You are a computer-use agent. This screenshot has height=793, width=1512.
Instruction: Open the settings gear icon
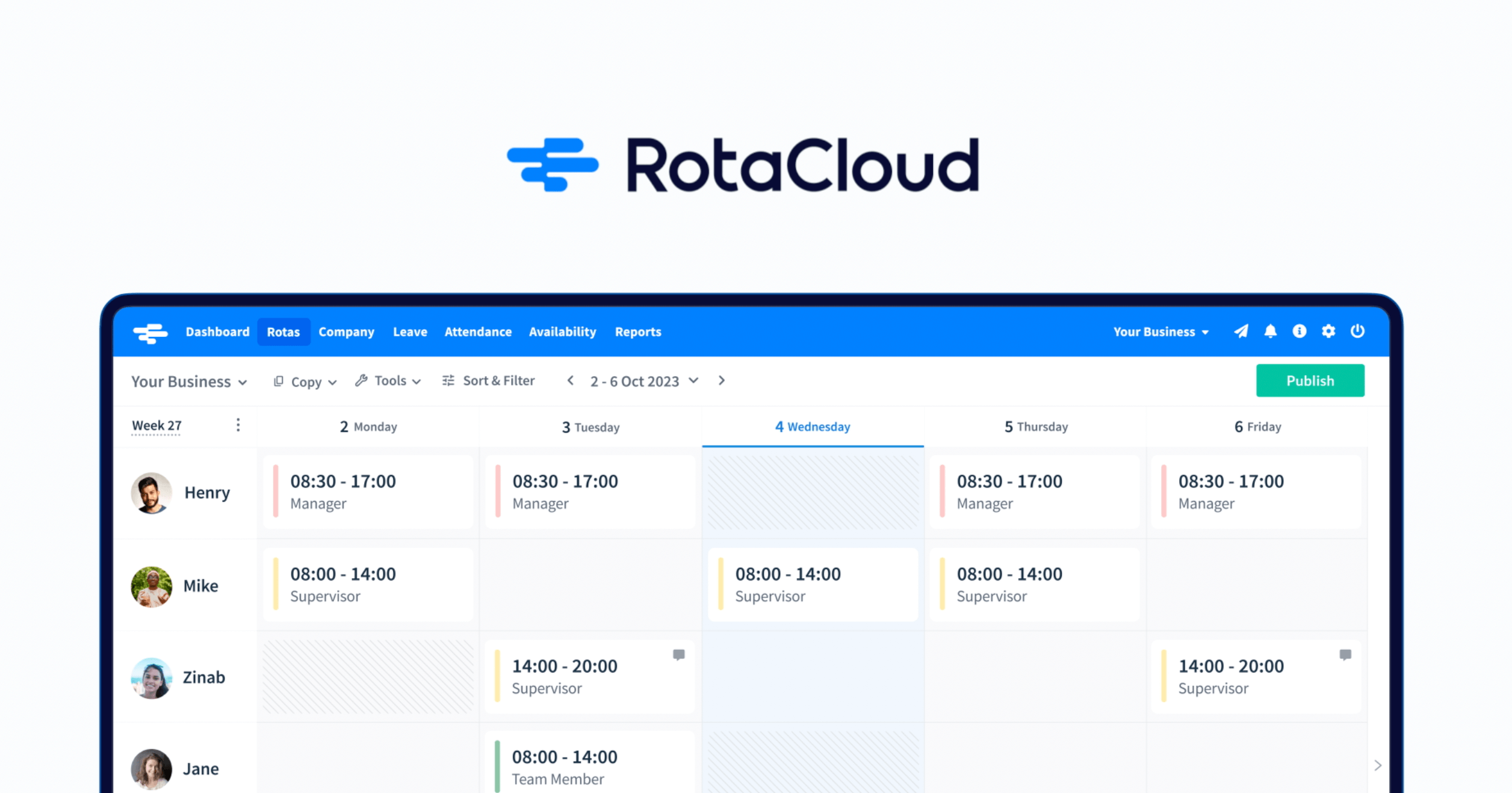tap(1328, 332)
